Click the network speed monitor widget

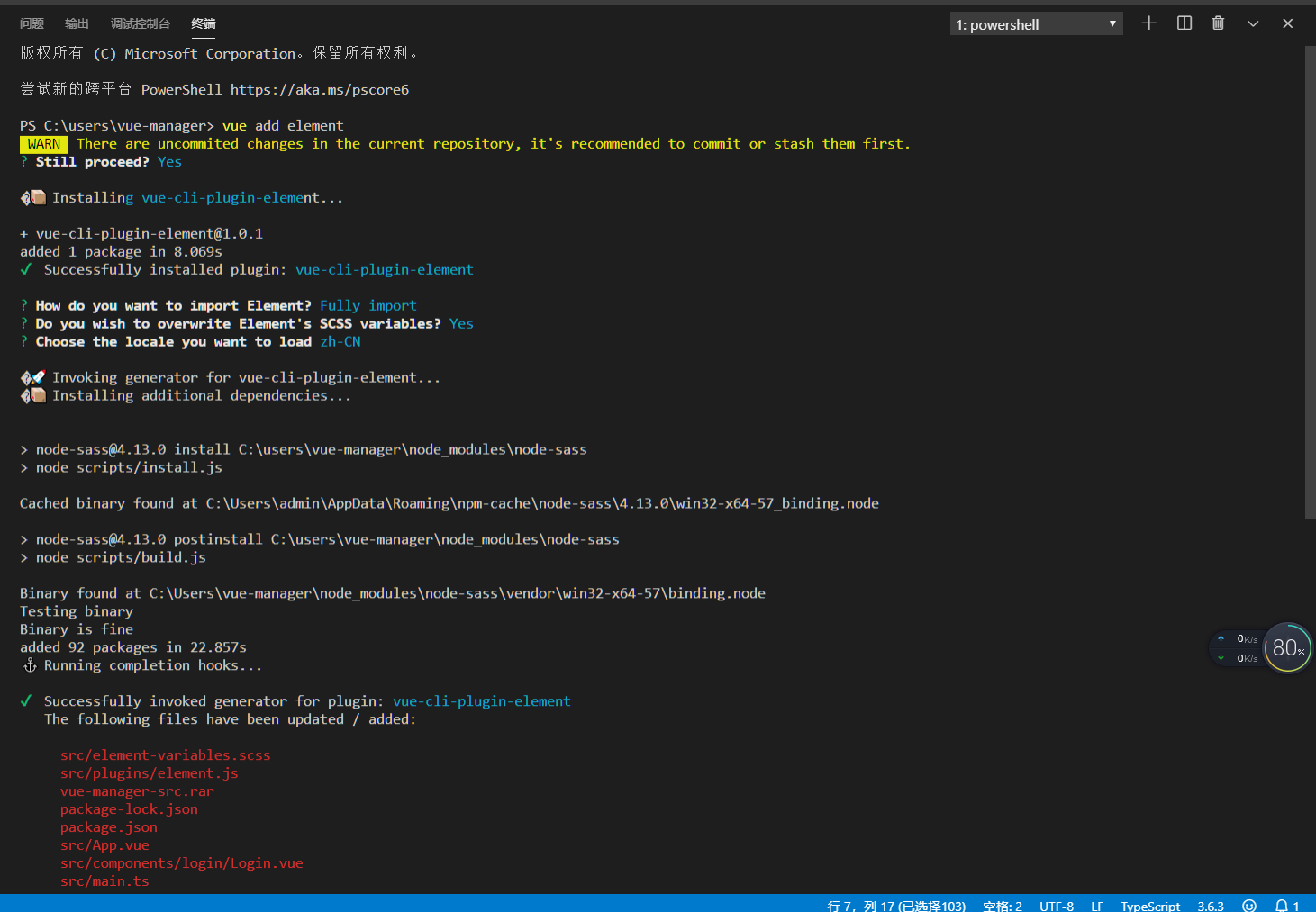[1237, 648]
